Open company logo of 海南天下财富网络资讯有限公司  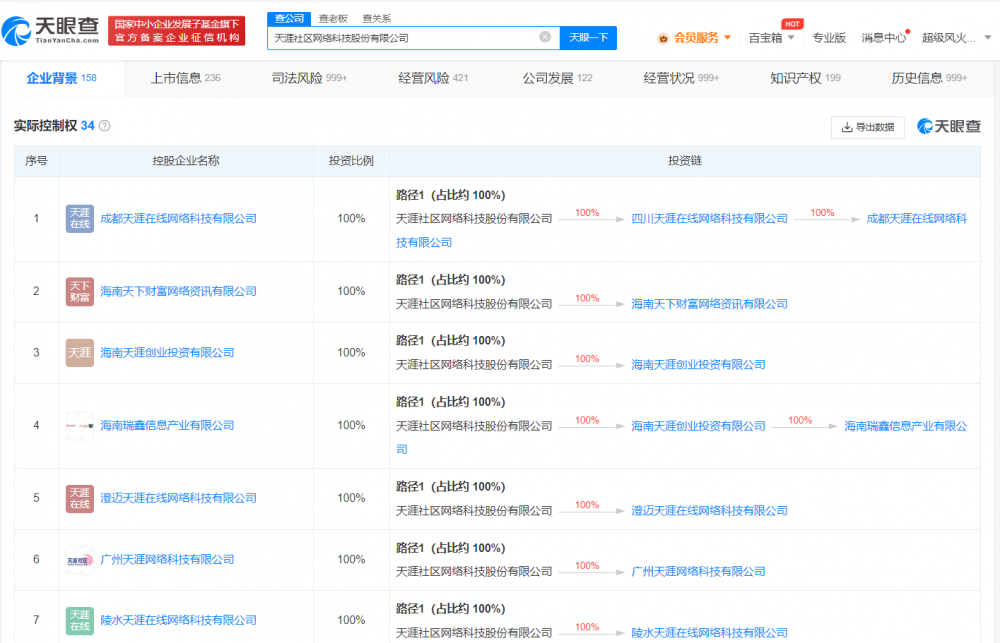pyautogui.click(x=80, y=292)
